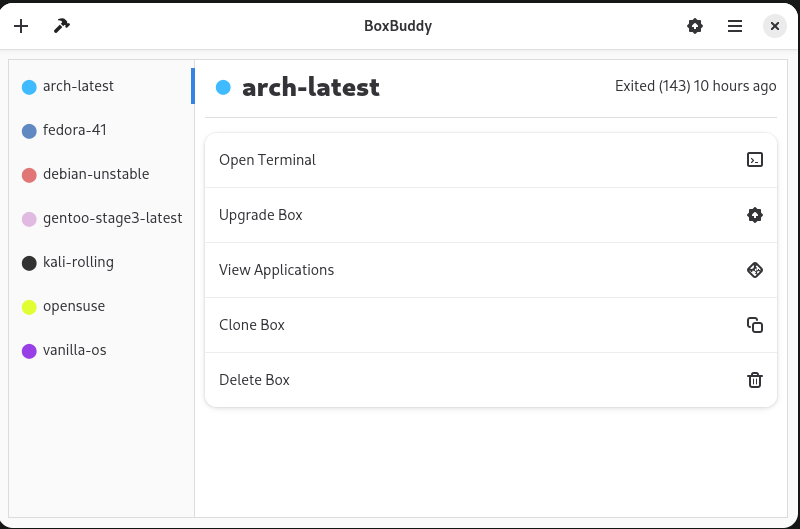The width and height of the screenshot is (800, 529).
Task: Open the kali-rolling box page
Action: (78, 262)
